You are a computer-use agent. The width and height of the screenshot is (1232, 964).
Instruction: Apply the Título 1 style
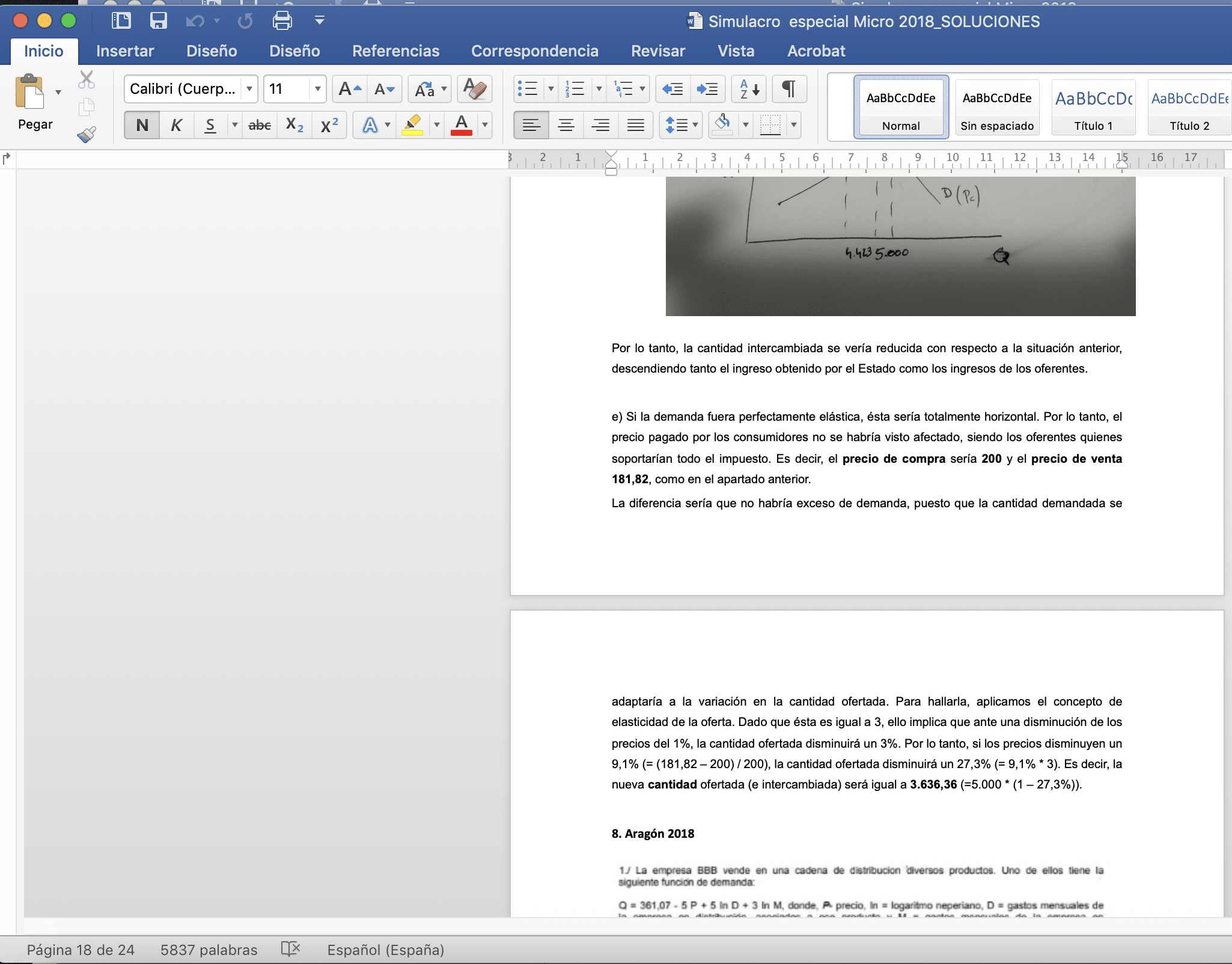tap(1093, 107)
